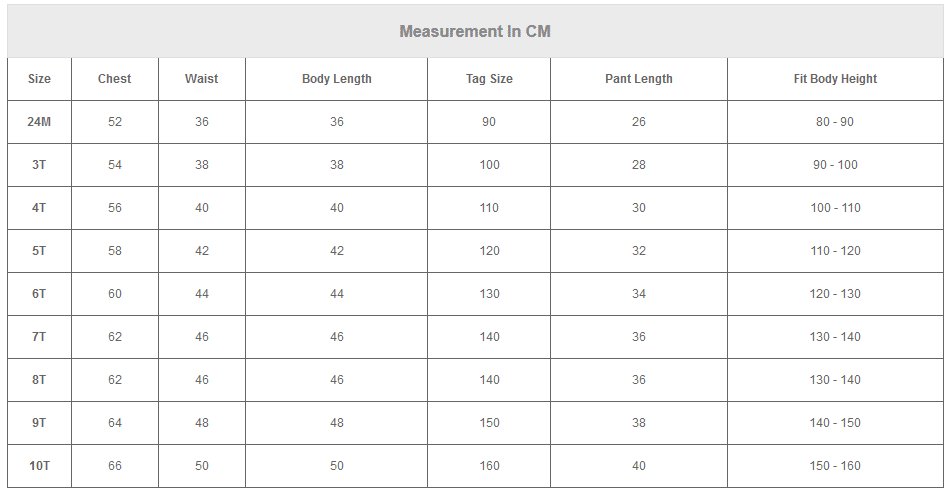This screenshot has width=948, height=493.
Task: Select chest value 58 in the 5T row
Action: pos(115,251)
